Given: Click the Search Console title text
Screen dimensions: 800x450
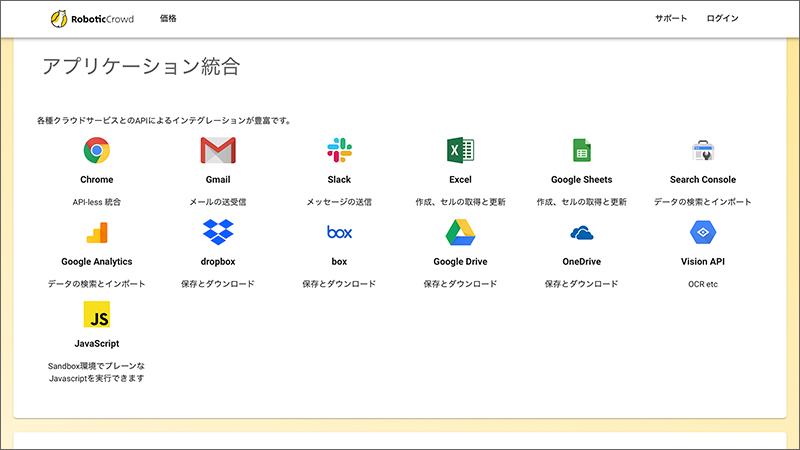Looking at the screenshot, I should click(703, 180).
